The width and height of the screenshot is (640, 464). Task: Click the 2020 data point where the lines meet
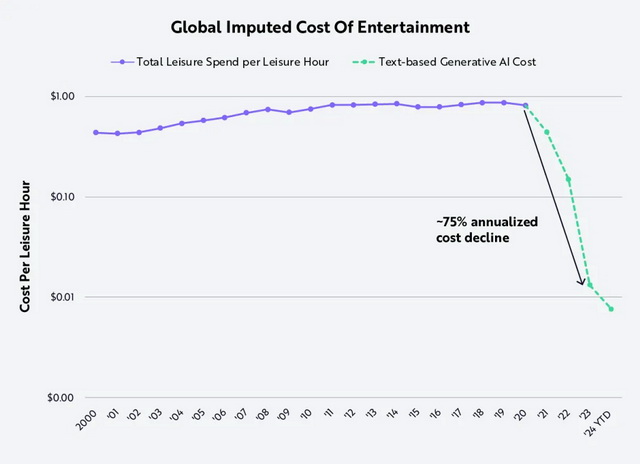pyautogui.click(x=526, y=105)
